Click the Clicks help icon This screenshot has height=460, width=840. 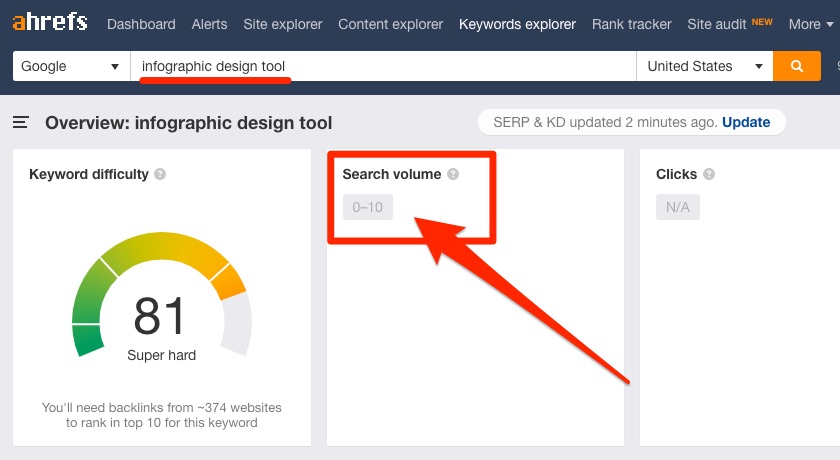(709, 174)
